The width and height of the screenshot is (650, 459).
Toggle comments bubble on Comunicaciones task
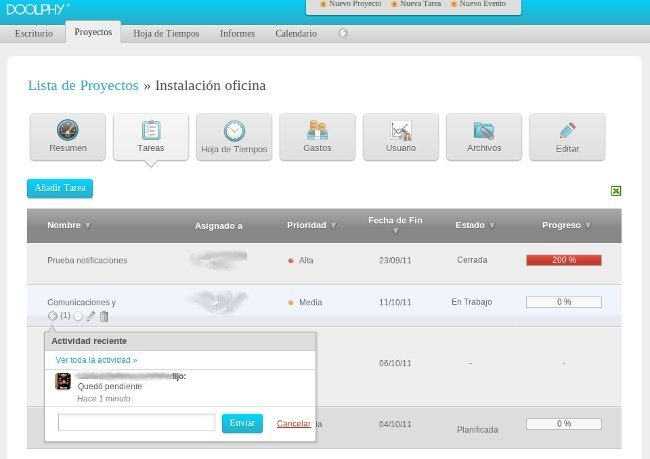53,317
